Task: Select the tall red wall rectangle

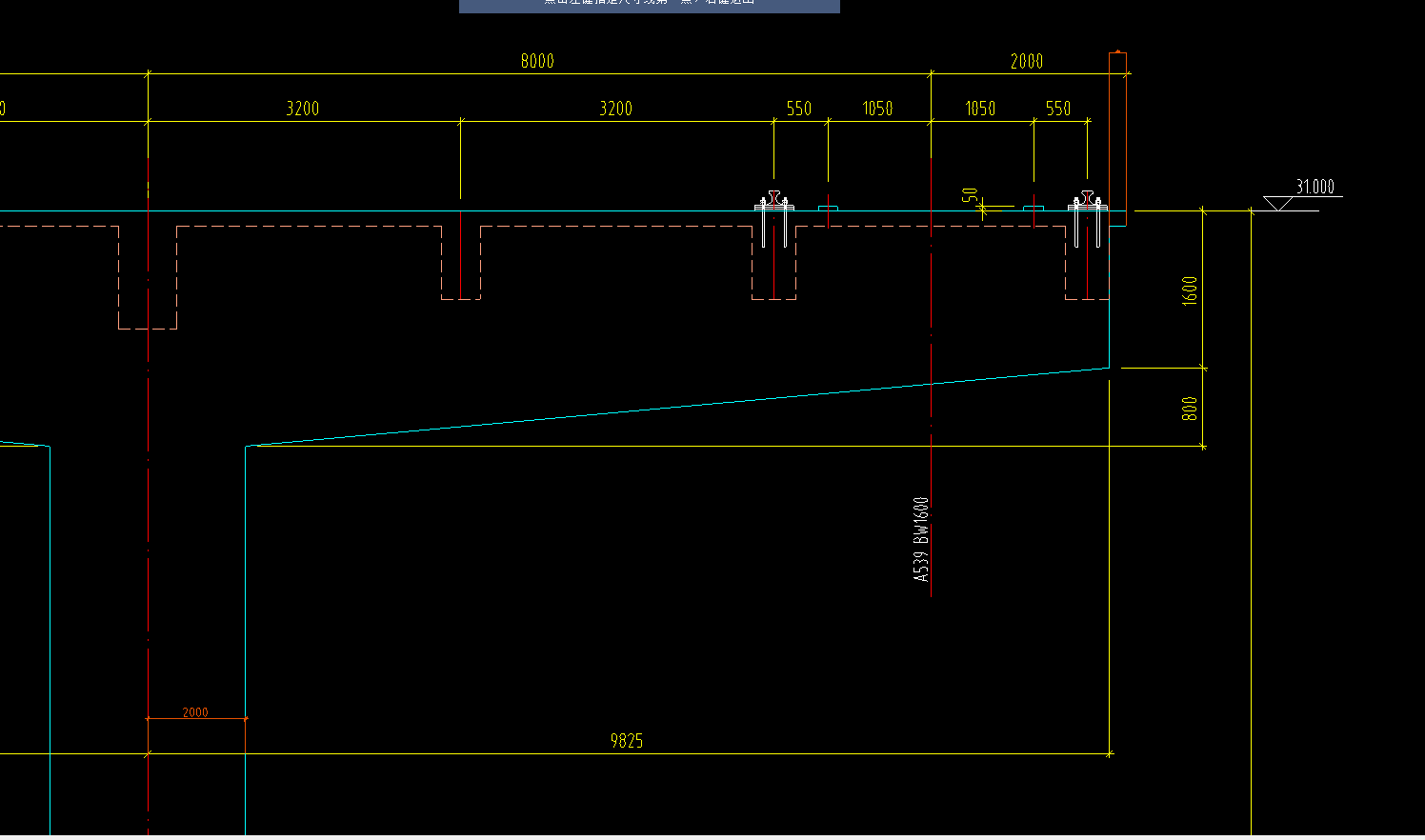Action: coord(1118,139)
